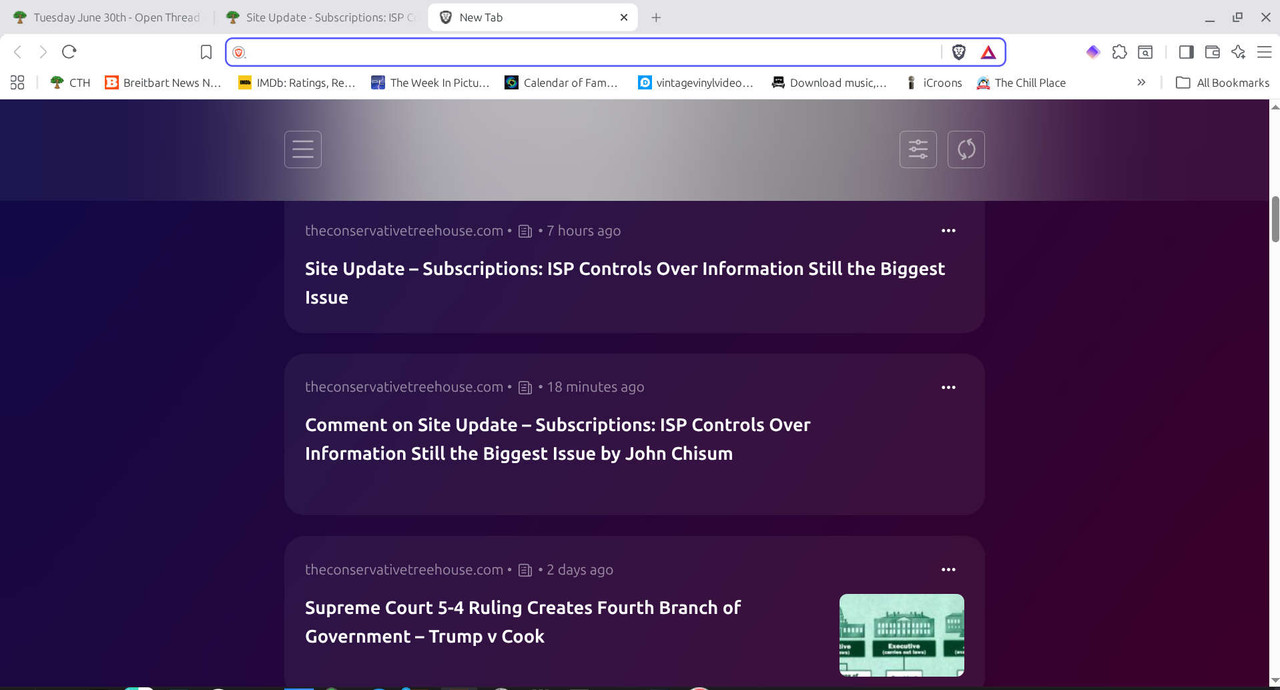Open the CTH bookmark
Screen dimensions: 1280x690
click(70, 82)
